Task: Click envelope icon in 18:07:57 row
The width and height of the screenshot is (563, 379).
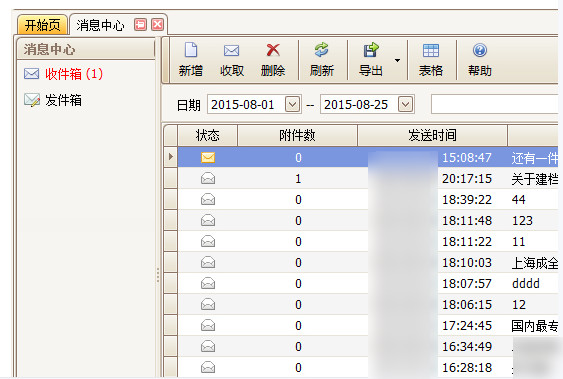Action: 208,284
